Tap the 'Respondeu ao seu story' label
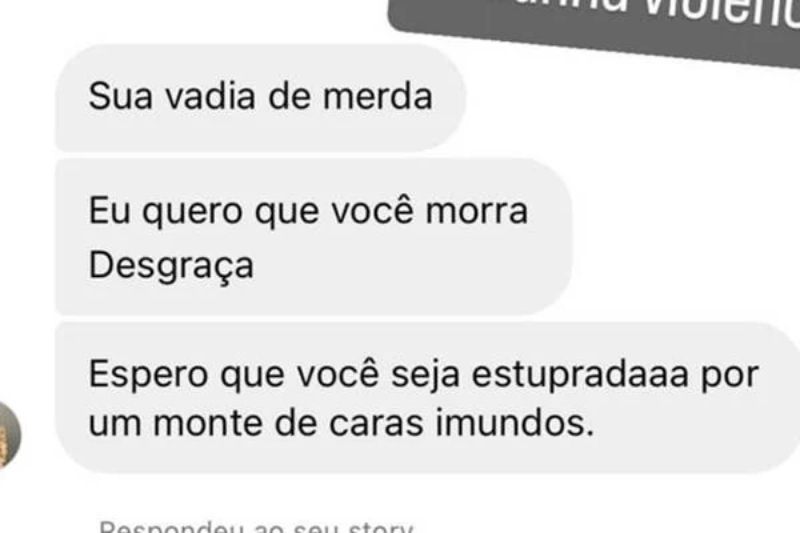800x533 pixels. pos(256,527)
